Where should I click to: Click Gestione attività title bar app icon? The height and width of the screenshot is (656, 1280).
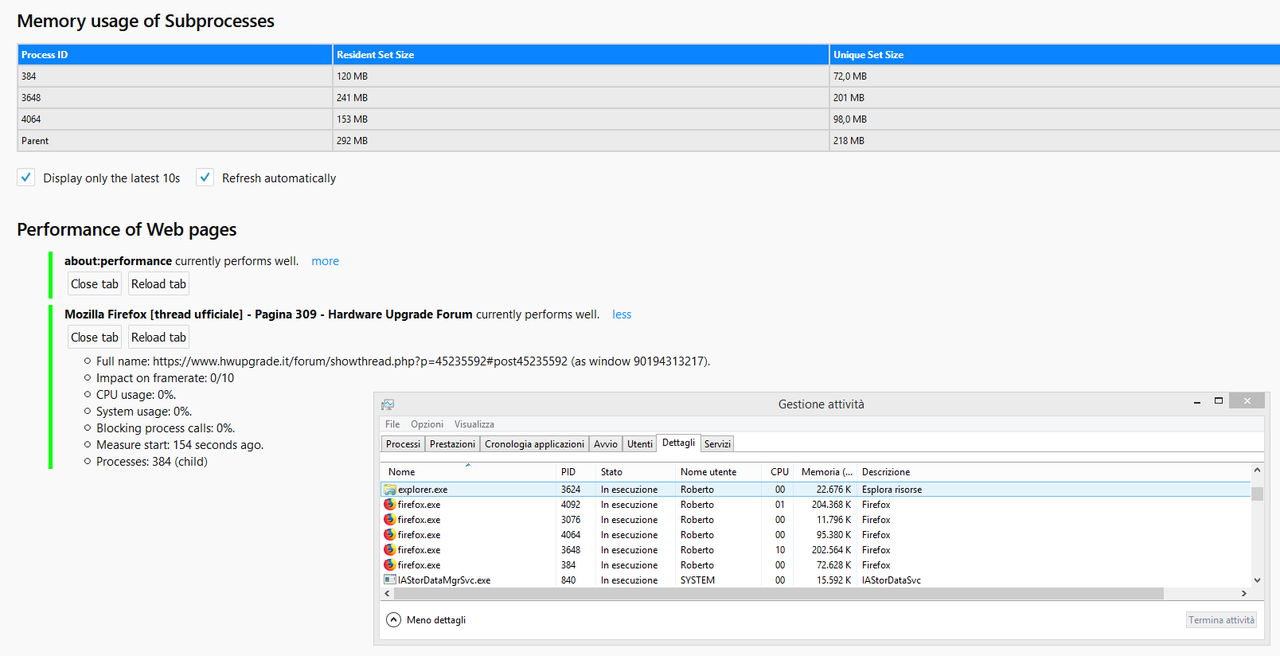click(388, 404)
